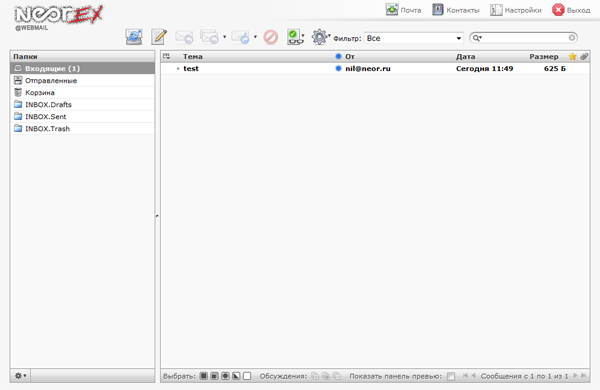The image size is (600, 390).
Task: Log out using the Выход button
Action: point(571,10)
